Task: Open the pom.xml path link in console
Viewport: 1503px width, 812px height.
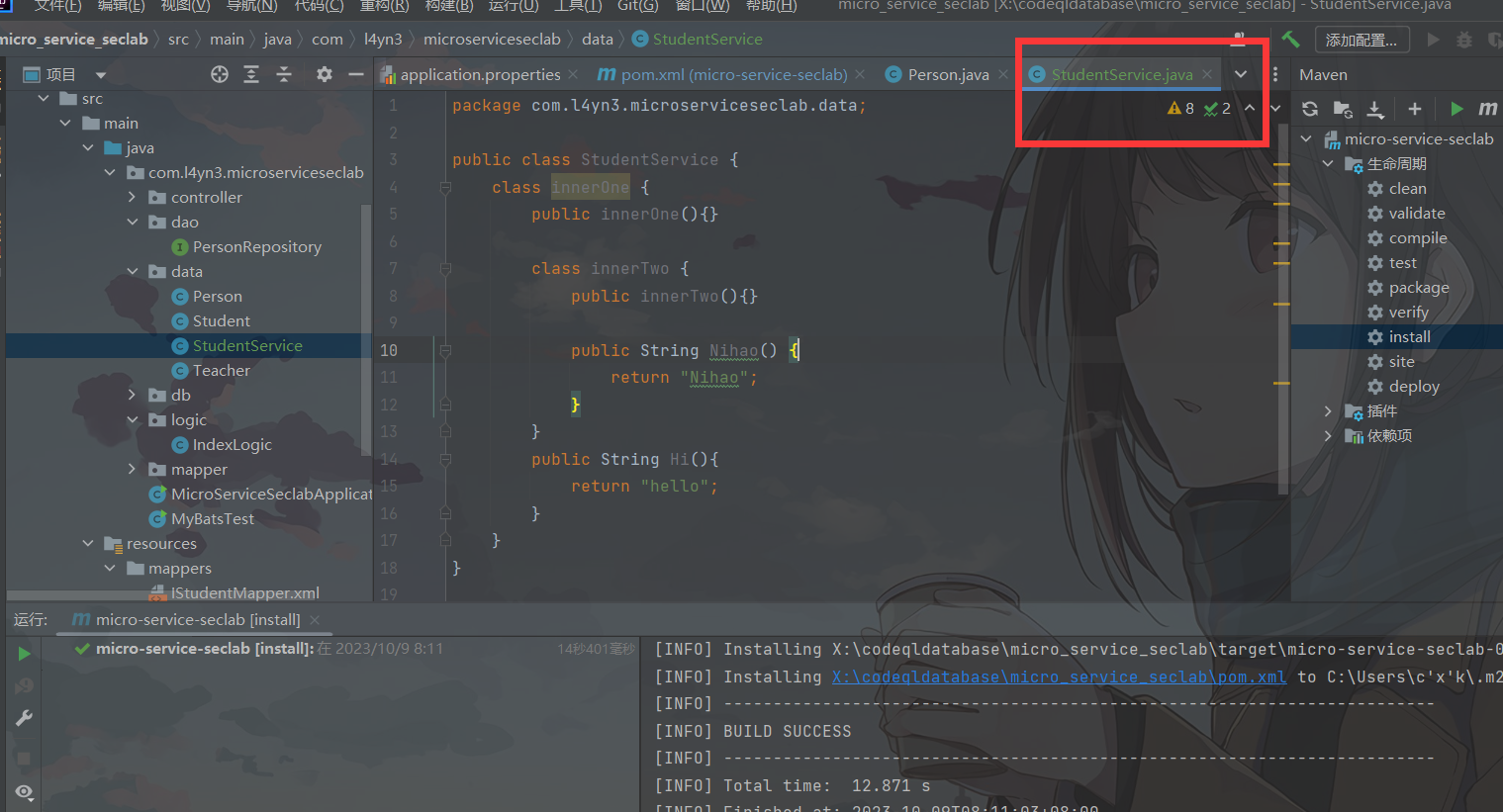Action: (x=1059, y=677)
